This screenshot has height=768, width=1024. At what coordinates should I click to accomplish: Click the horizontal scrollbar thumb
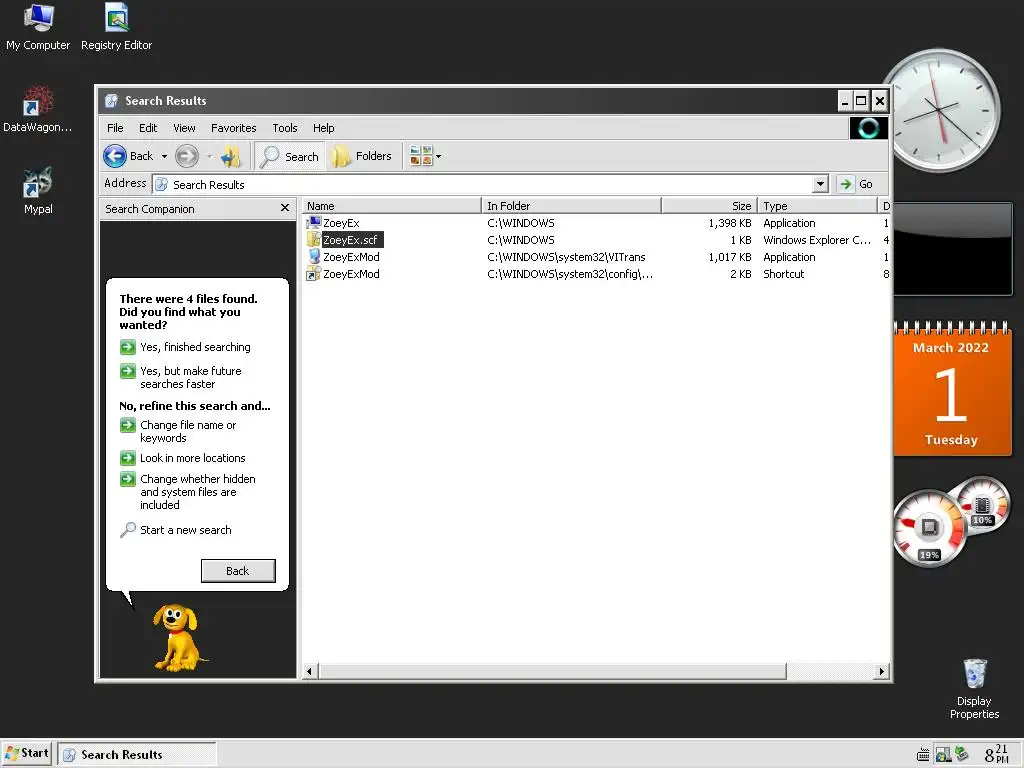[x=552, y=671]
